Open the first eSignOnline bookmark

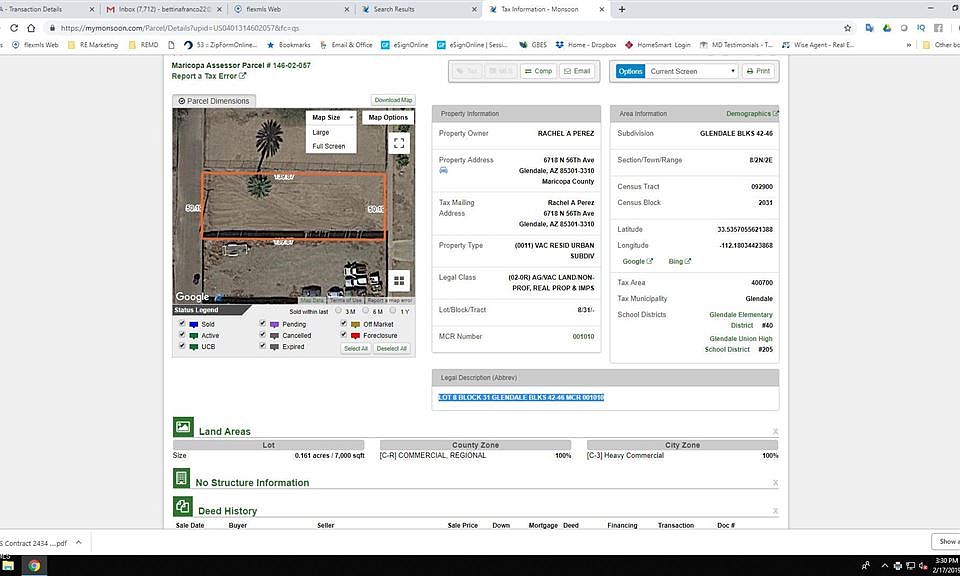(x=405, y=45)
